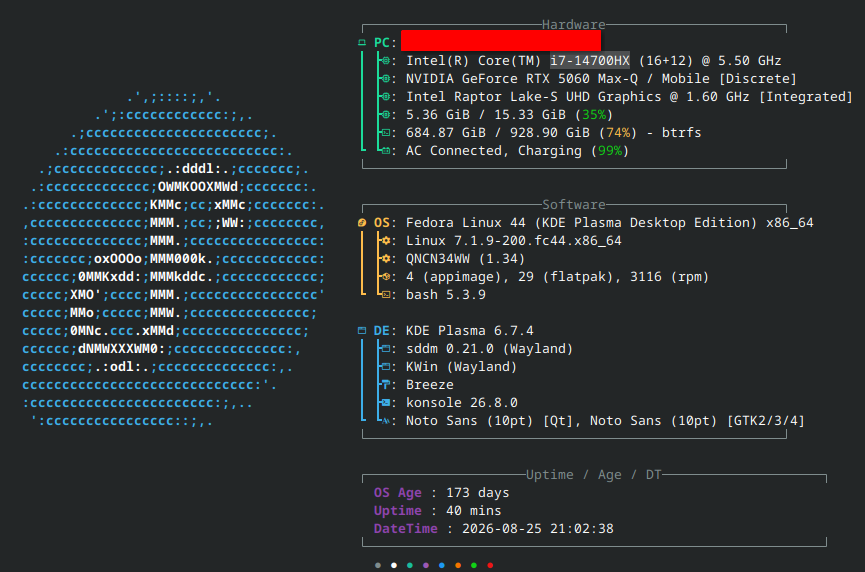Click the AC Connected, Charging text

494,151
